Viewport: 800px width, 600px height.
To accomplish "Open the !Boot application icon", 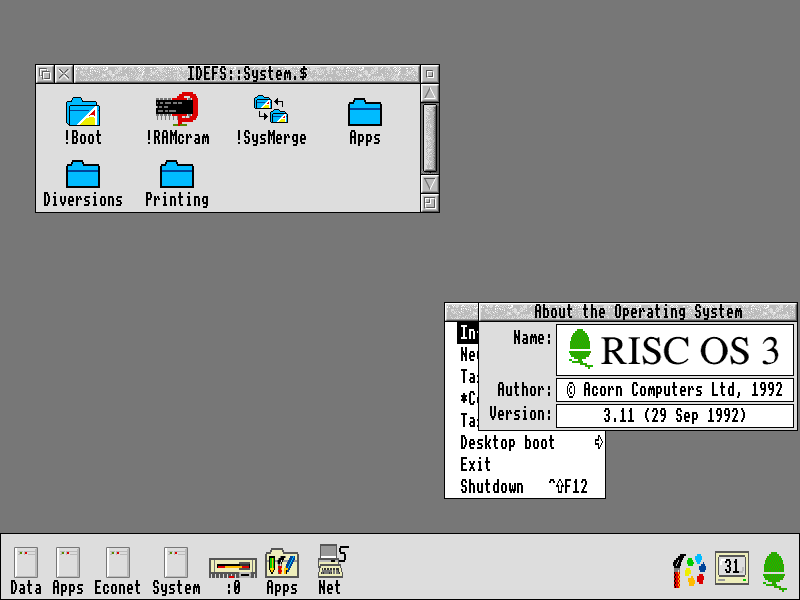I will click(83, 120).
